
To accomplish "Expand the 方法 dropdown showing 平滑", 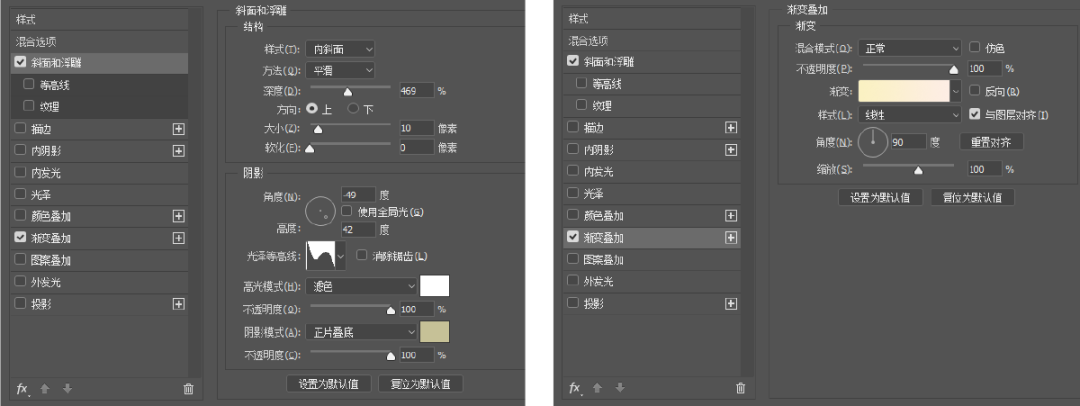I will [340, 70].
